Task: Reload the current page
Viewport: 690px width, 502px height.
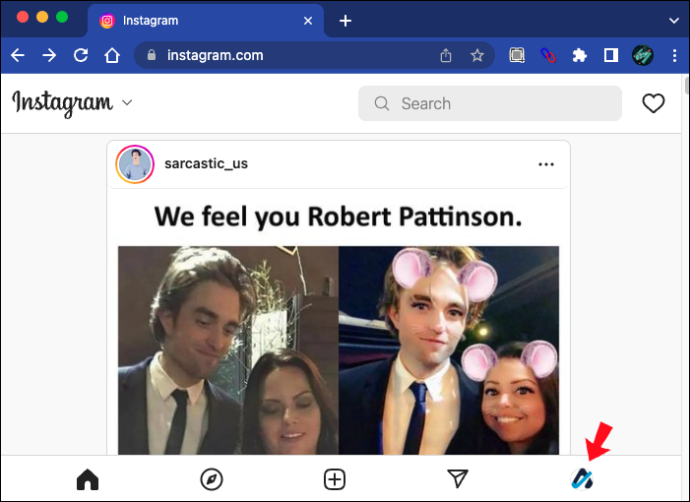Action: [x=81, y=55]
